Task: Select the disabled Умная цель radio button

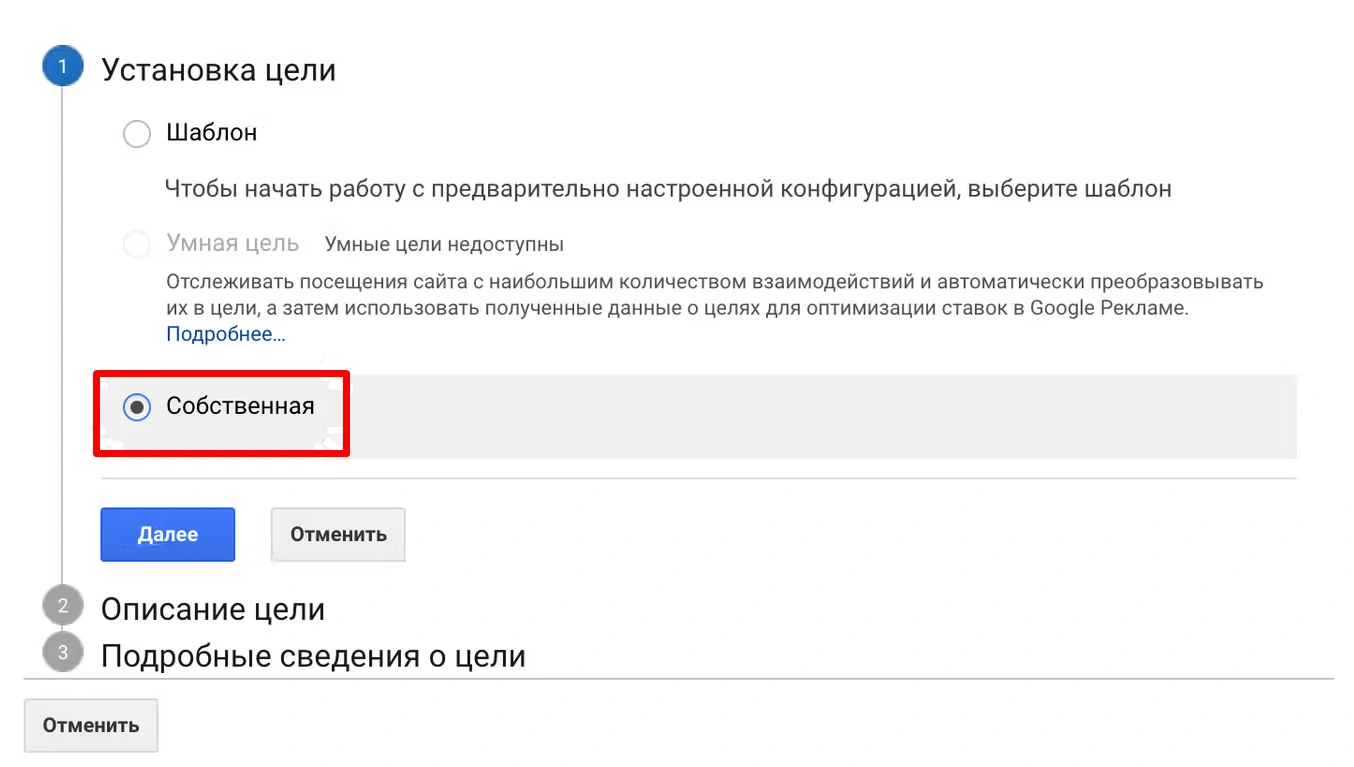Action: point(137,244)
